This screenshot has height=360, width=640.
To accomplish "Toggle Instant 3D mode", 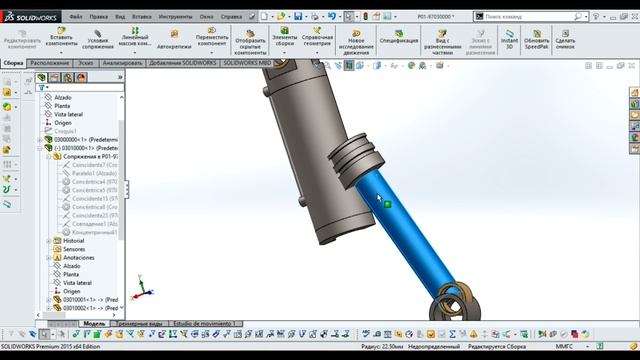I will (x=509, y=39).
